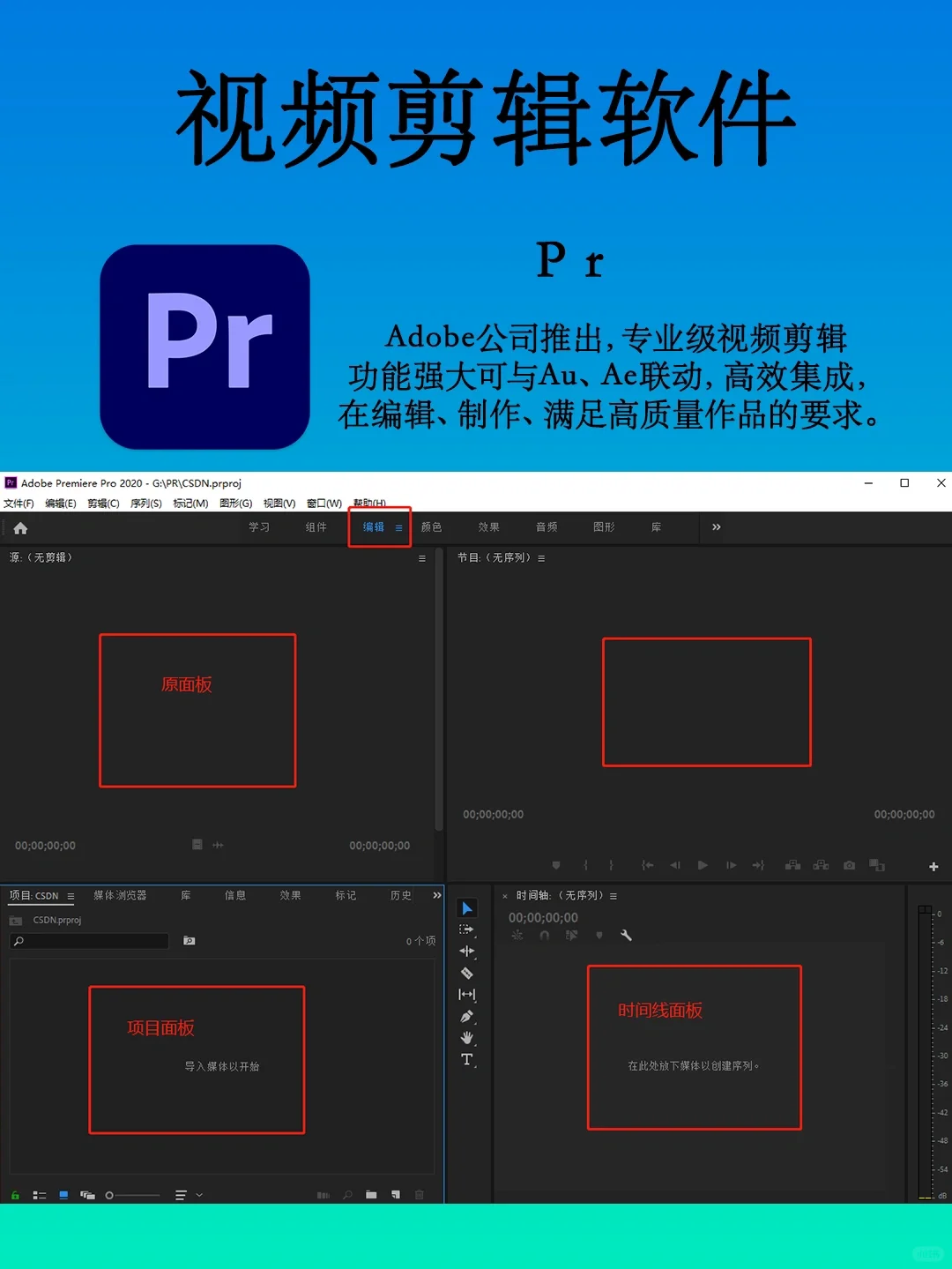Select the Razor tool in the tools panel
The image size is (952, 1269).
pyautogui.click(x=467, y=973)
